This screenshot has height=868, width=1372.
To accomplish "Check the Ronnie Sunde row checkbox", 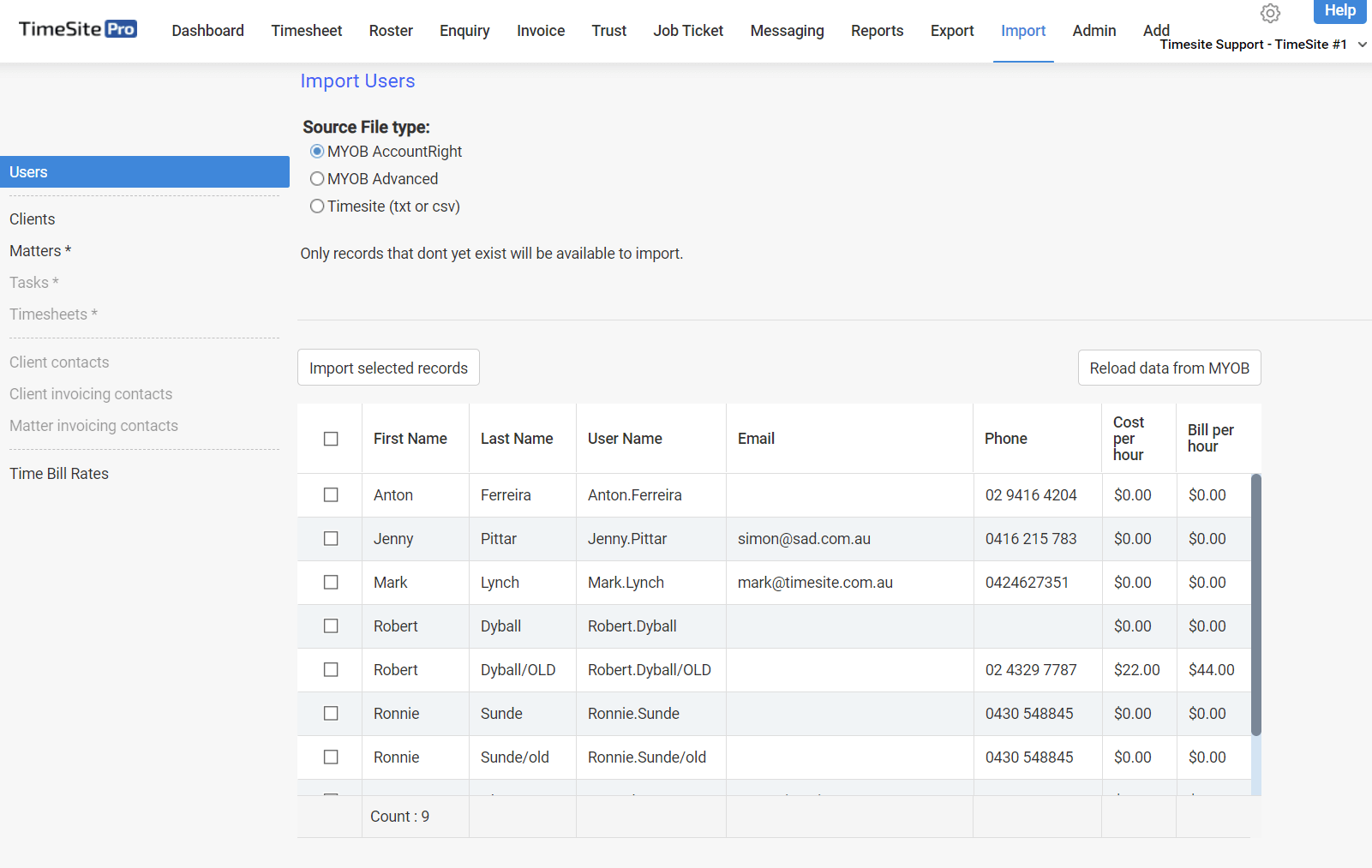I will pyautogui.click(x=331, y=714).
